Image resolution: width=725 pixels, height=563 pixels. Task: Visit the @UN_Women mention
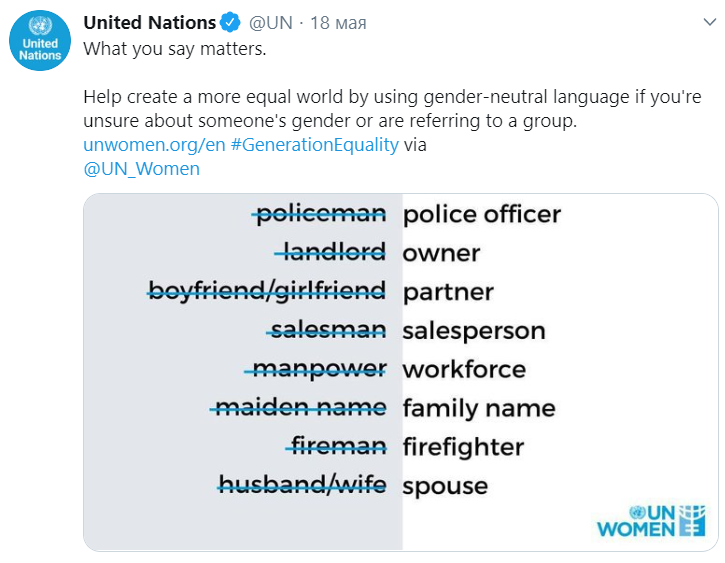pos(141,169)
